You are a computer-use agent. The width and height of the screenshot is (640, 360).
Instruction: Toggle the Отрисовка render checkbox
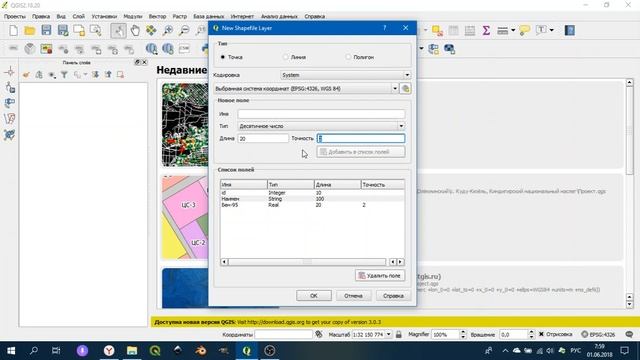(541, 334)
